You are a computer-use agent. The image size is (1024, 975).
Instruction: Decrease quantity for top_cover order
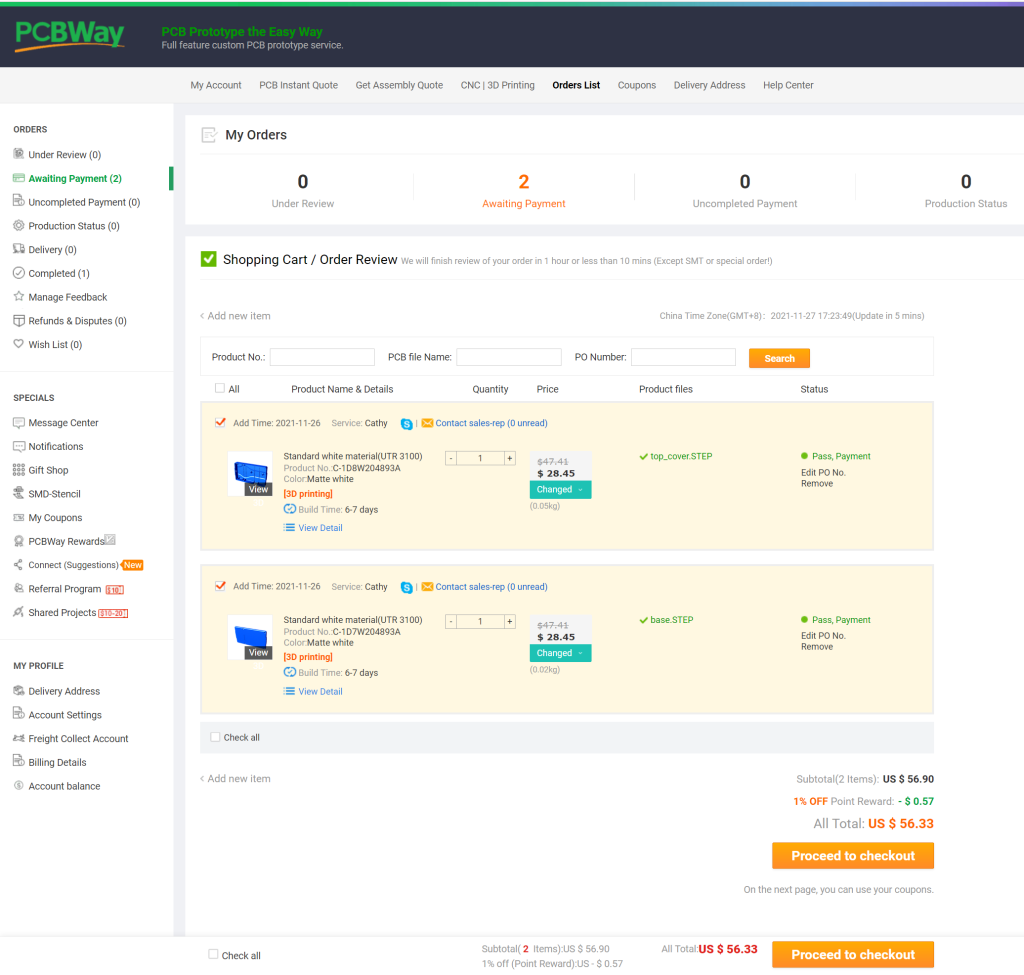[x=451, y=458]
